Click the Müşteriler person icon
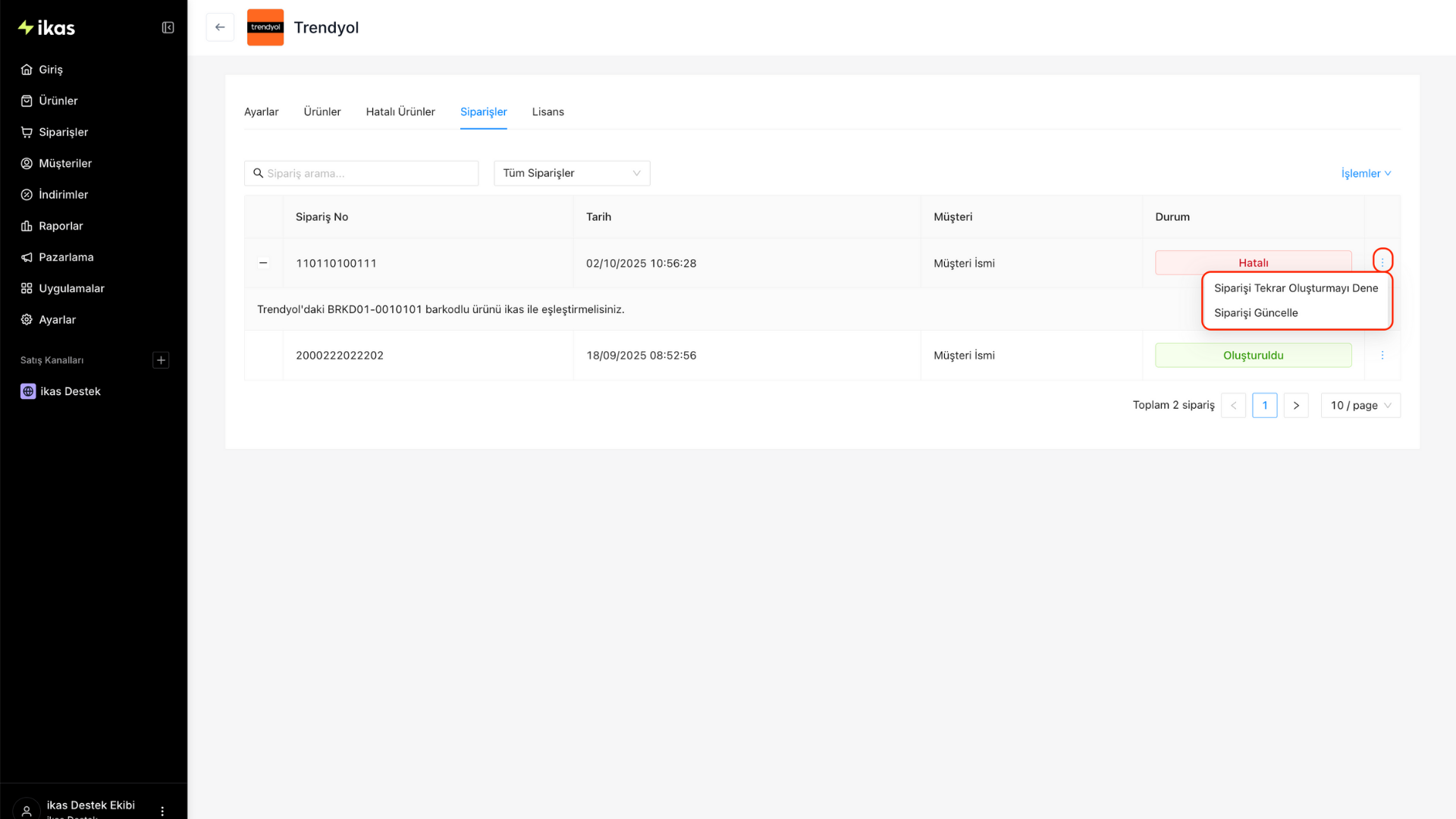The image size is (1456, 819). [x=27, y=164]
